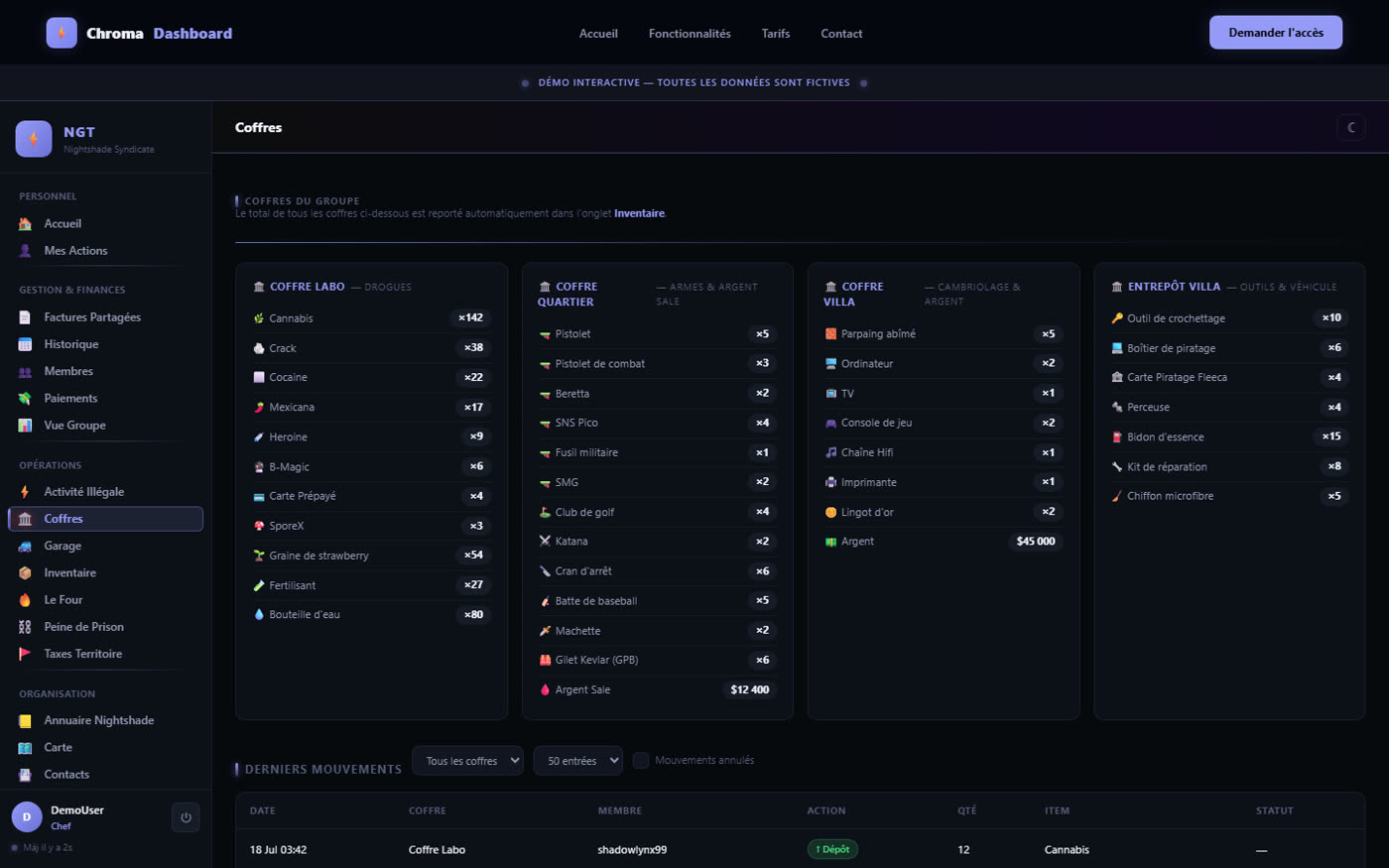Click the Garage car icon
This screenshot has height=868, width=1389.
(x=25, y=546)
